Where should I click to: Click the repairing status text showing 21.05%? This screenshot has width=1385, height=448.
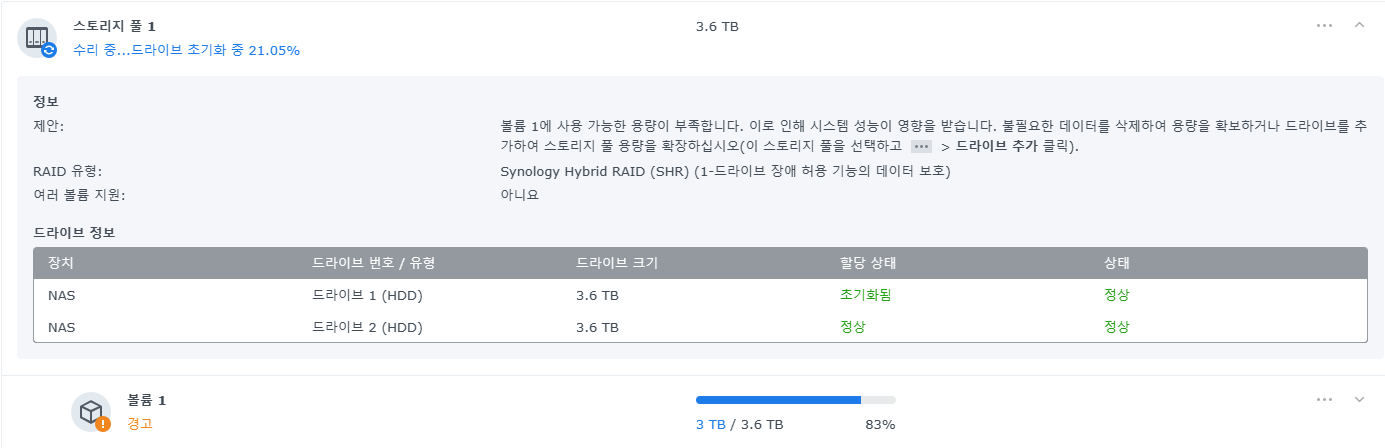pyautogui.click(x=186, y=49)
